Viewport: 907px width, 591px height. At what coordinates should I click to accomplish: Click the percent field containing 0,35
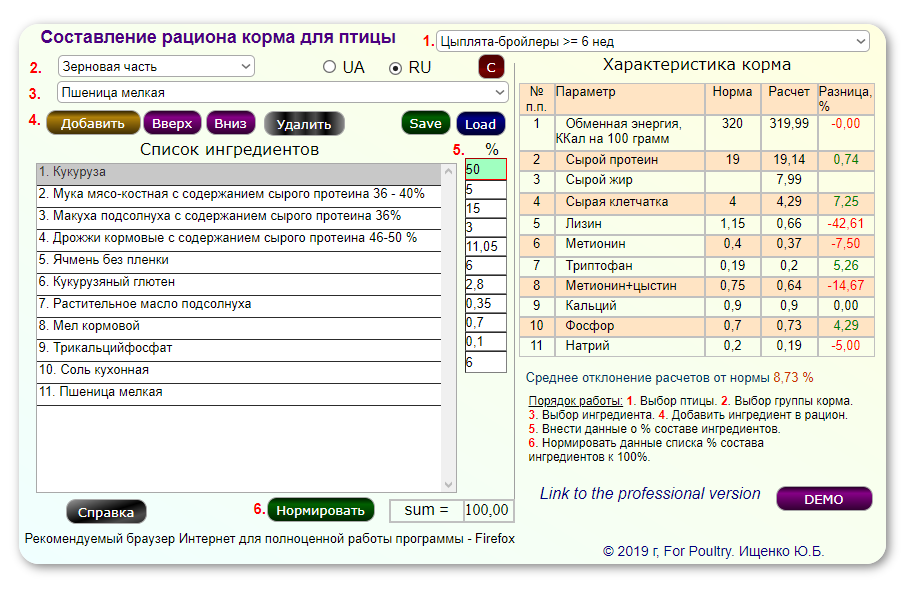(x=486, y=304)
